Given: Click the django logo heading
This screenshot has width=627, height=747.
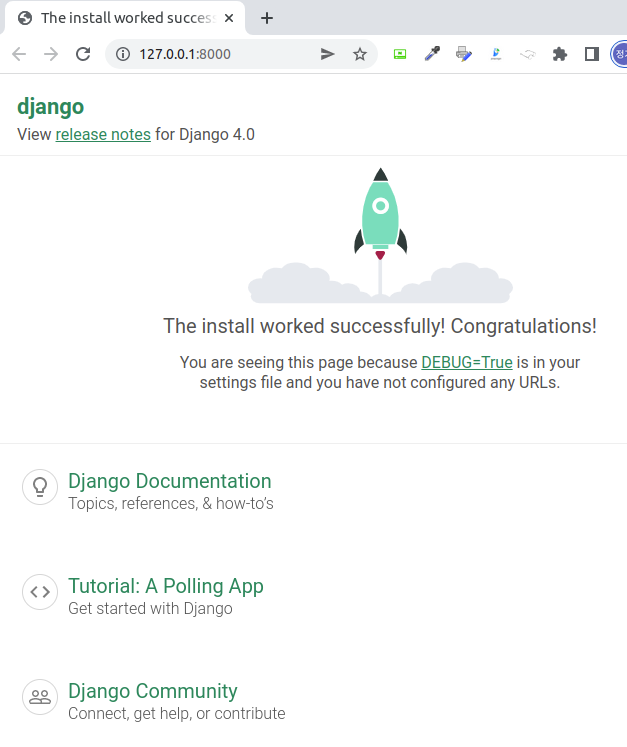Looking at the screenshot, I should (x=51, y=107).
